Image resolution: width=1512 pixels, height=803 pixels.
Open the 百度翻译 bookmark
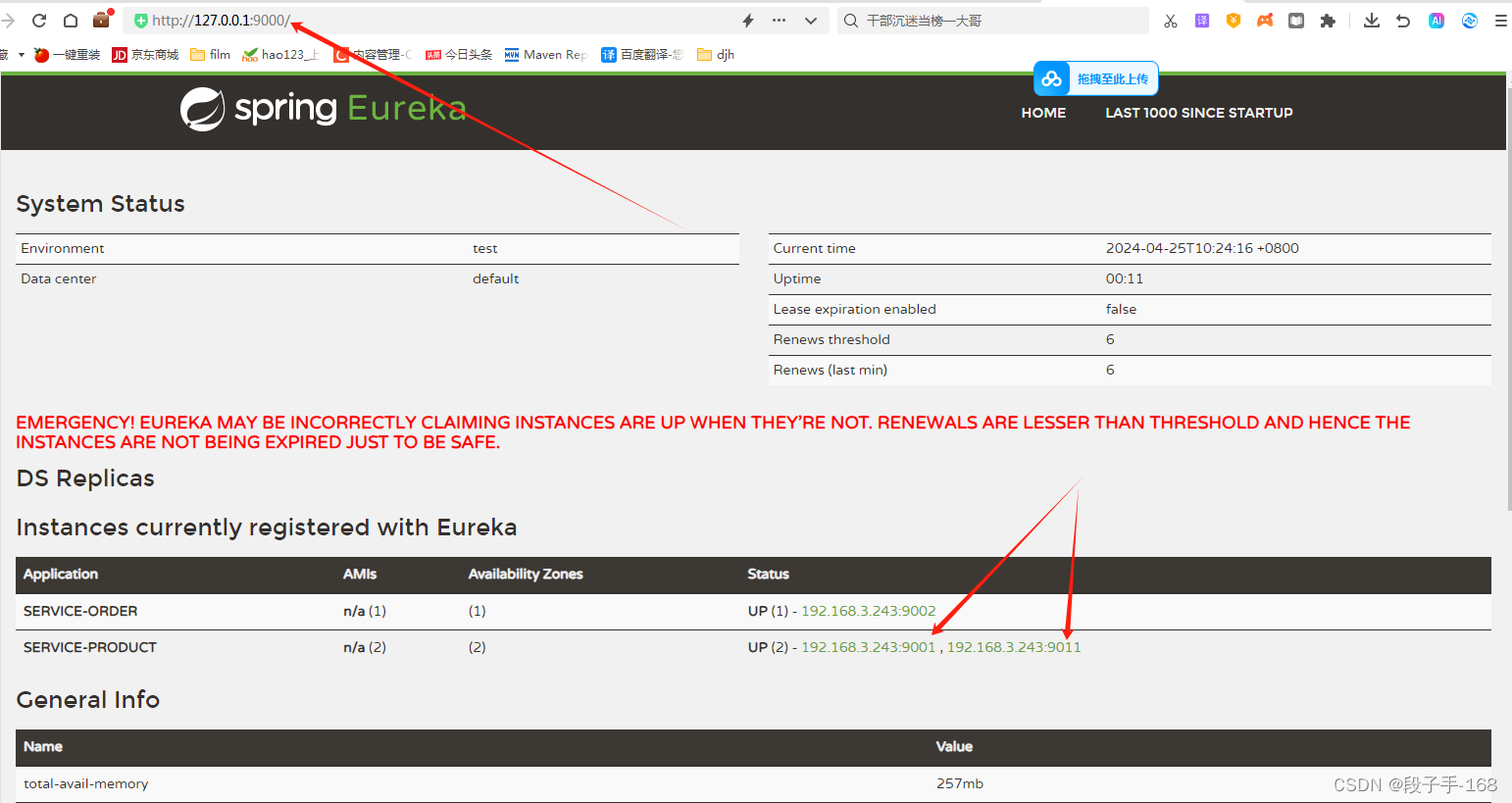pos(642,55)
